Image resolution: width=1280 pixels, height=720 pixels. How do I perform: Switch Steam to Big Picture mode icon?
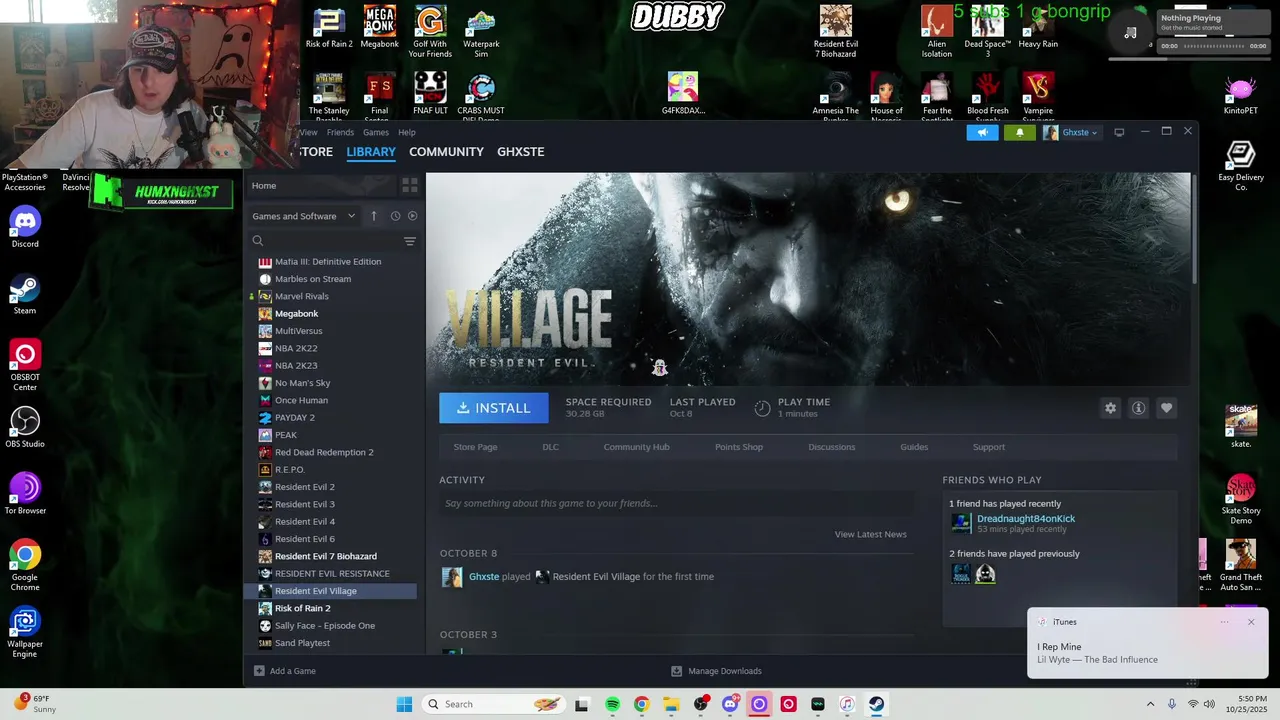pos(1119,132)
